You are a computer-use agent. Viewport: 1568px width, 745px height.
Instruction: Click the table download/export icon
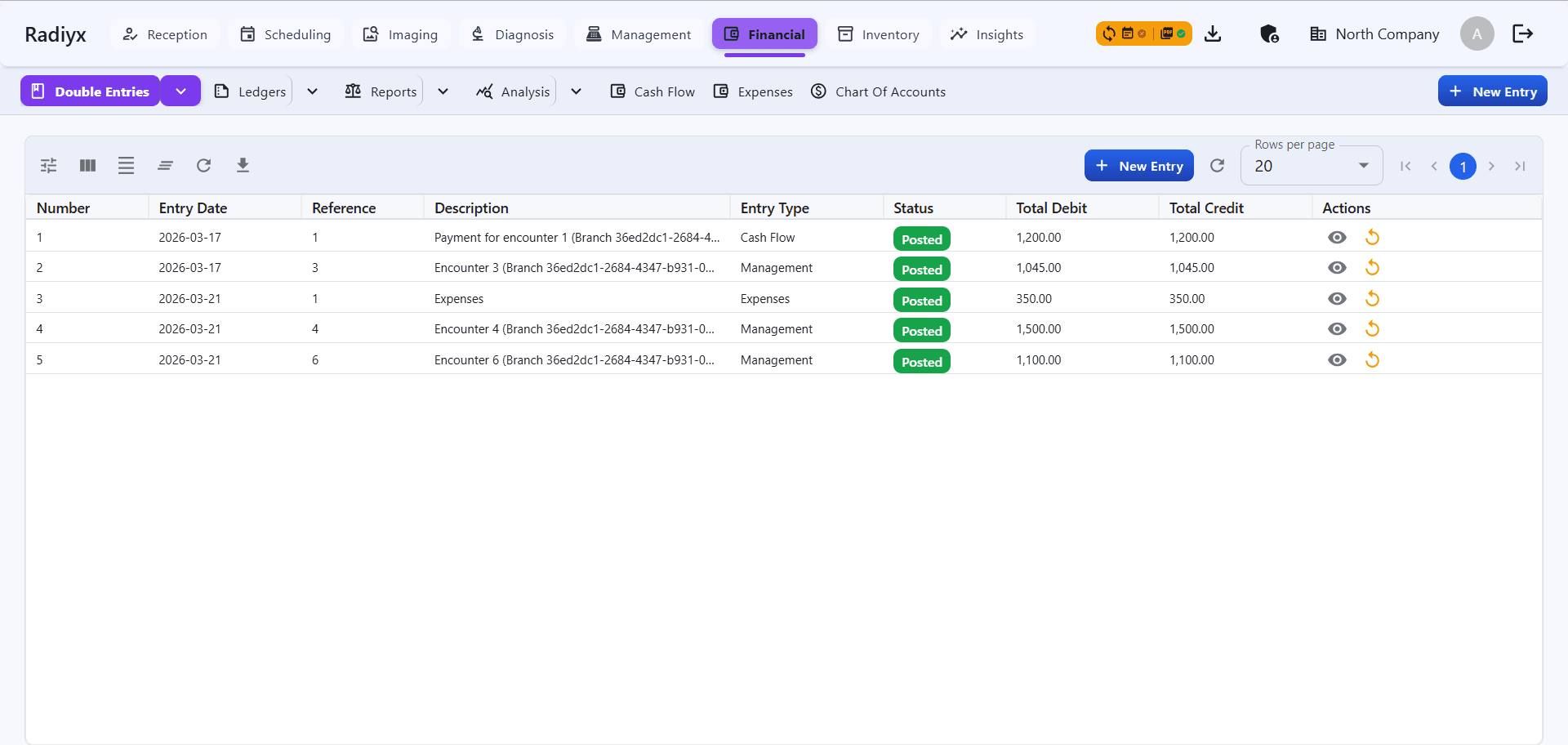point(243,165)
